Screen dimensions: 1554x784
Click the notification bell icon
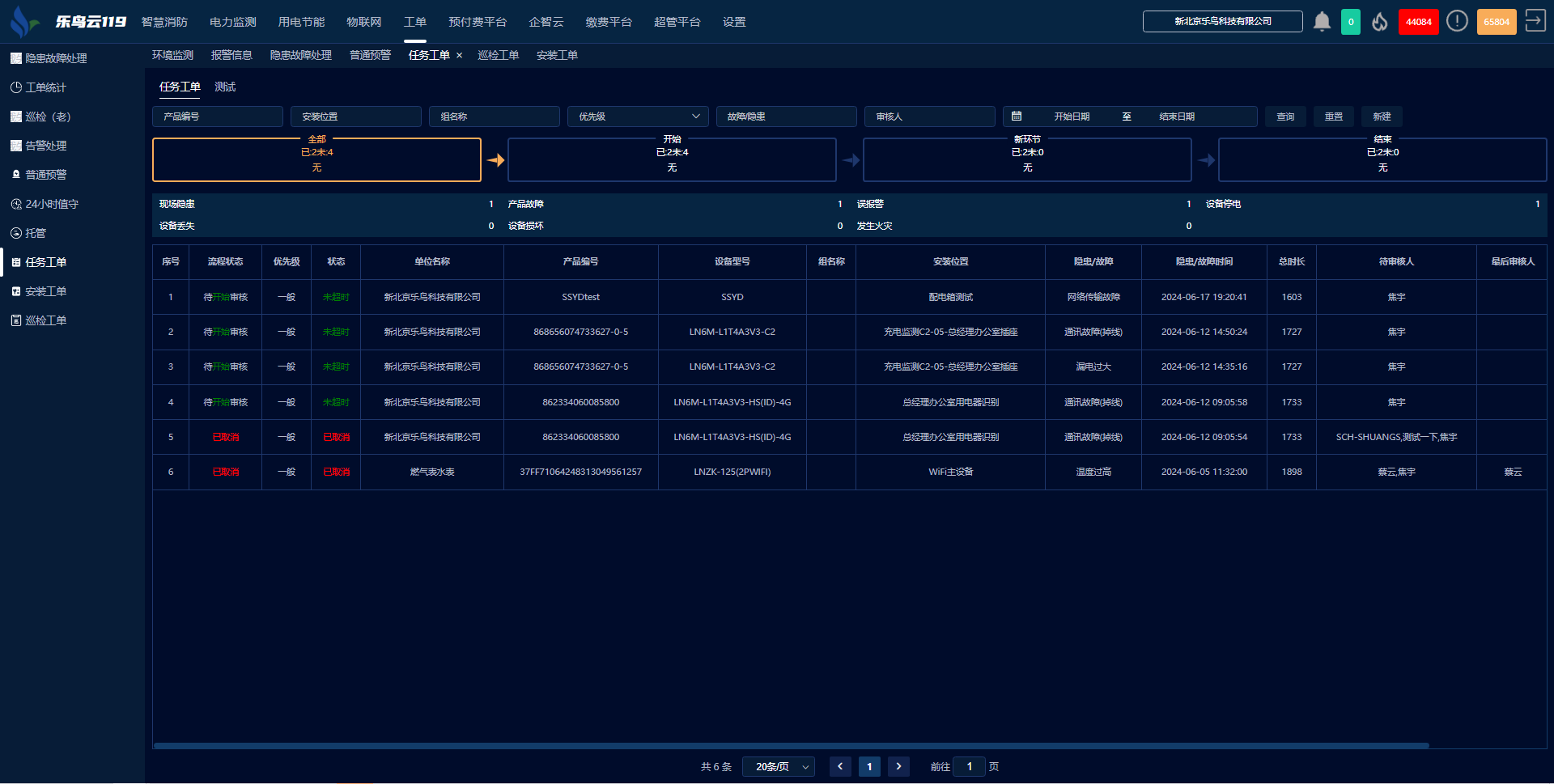tap(1322, 22)
